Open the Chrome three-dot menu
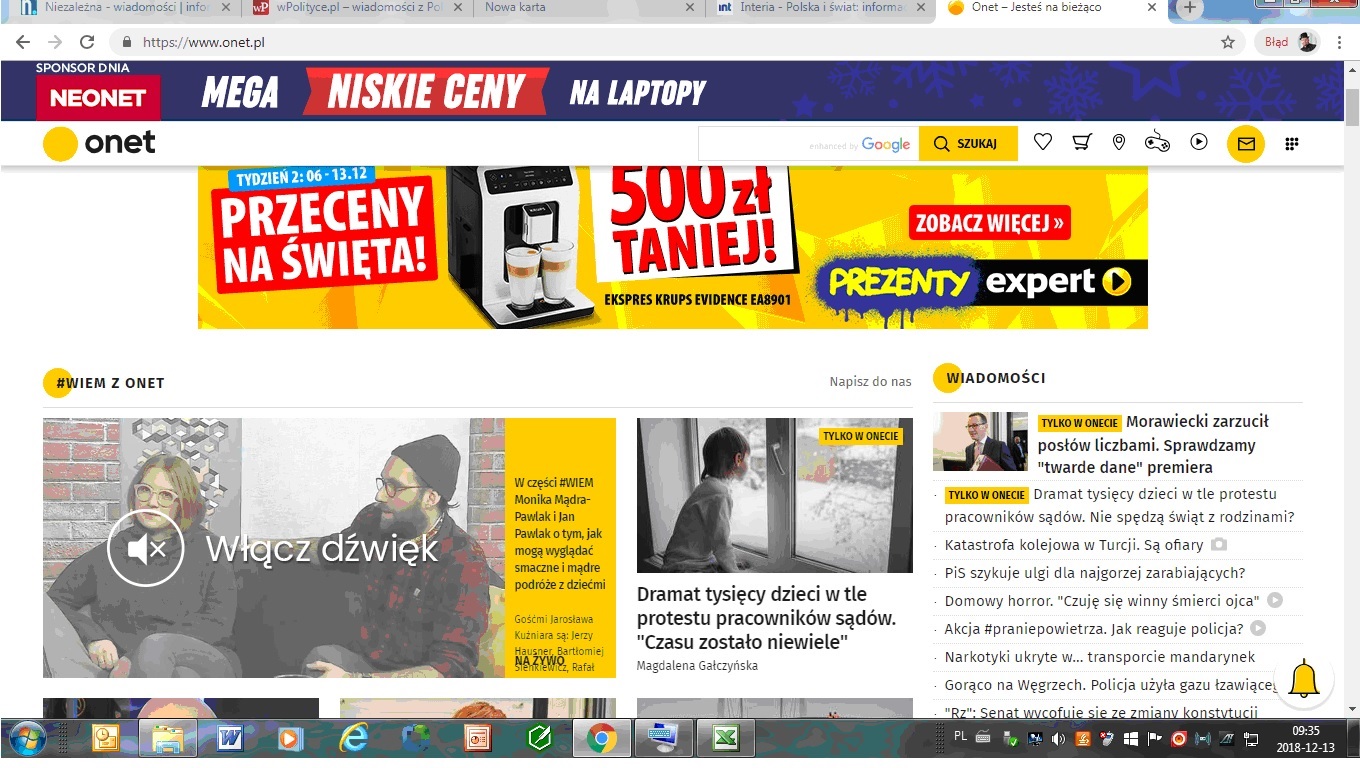 coord(1339,42)
